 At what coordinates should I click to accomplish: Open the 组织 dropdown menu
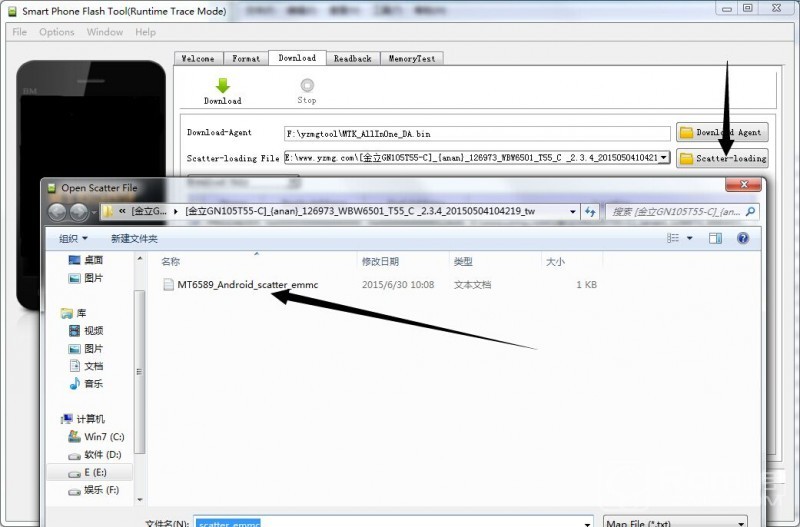(73, 238)
